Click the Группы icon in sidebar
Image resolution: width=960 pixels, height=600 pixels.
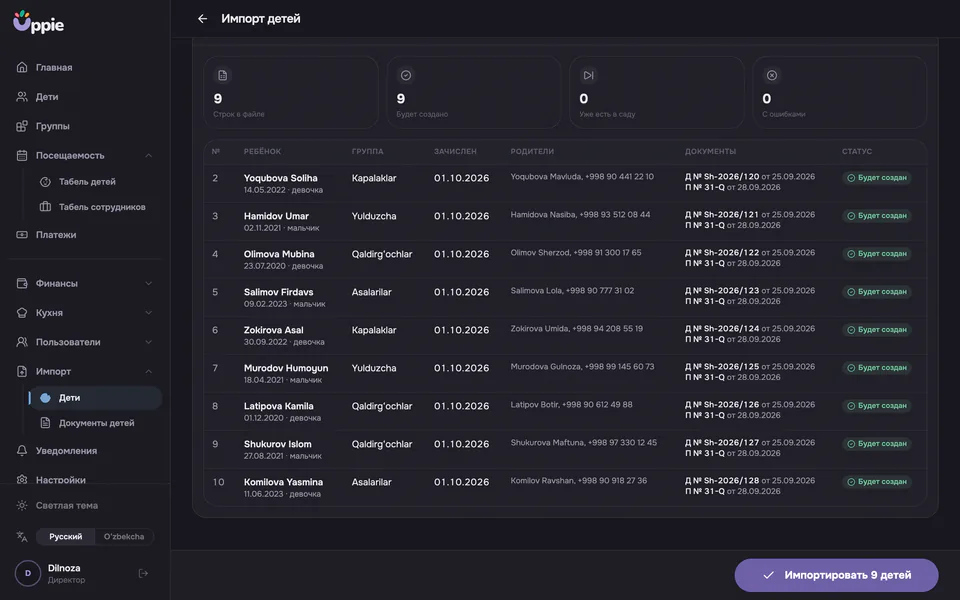click(22, 126)
